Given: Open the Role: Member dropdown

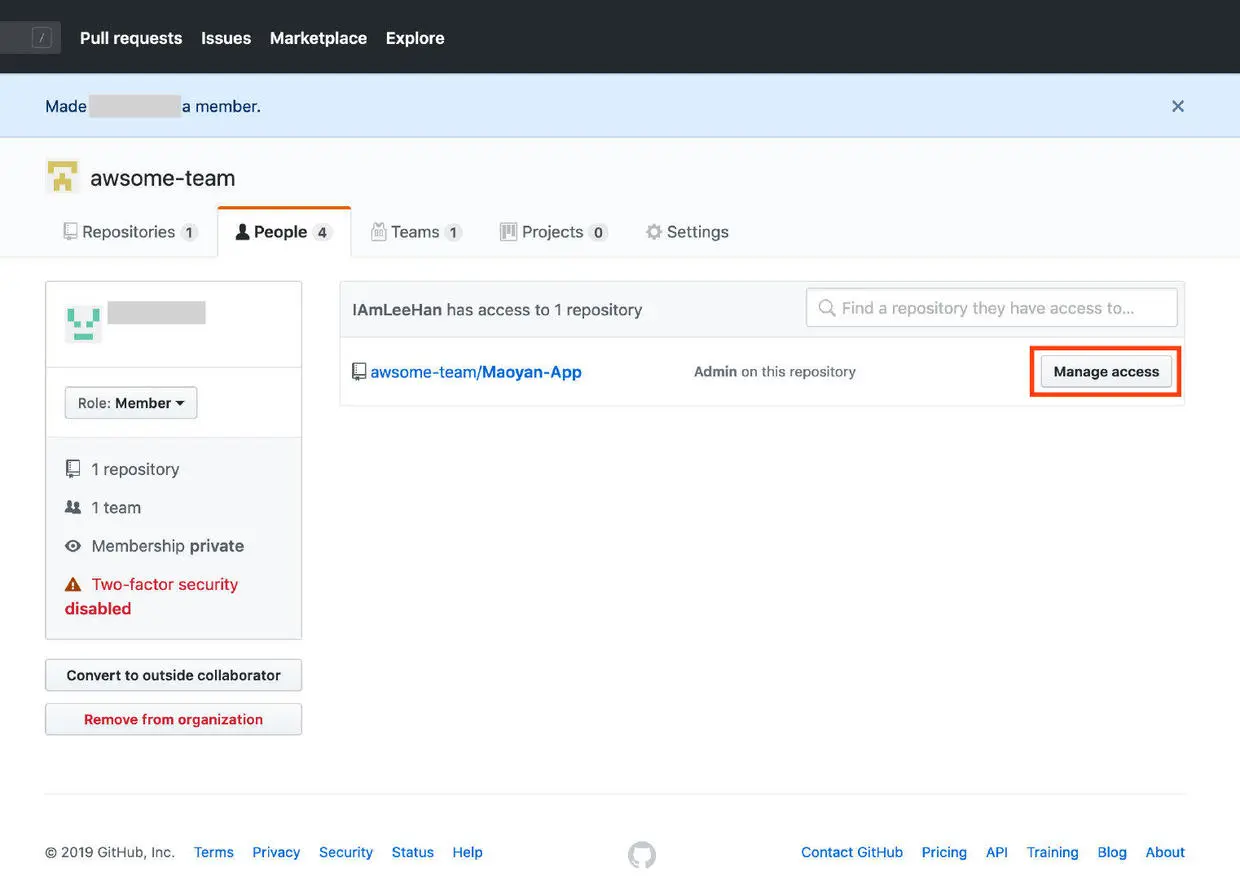Looking at the screenshot, I should coord(131,403).
